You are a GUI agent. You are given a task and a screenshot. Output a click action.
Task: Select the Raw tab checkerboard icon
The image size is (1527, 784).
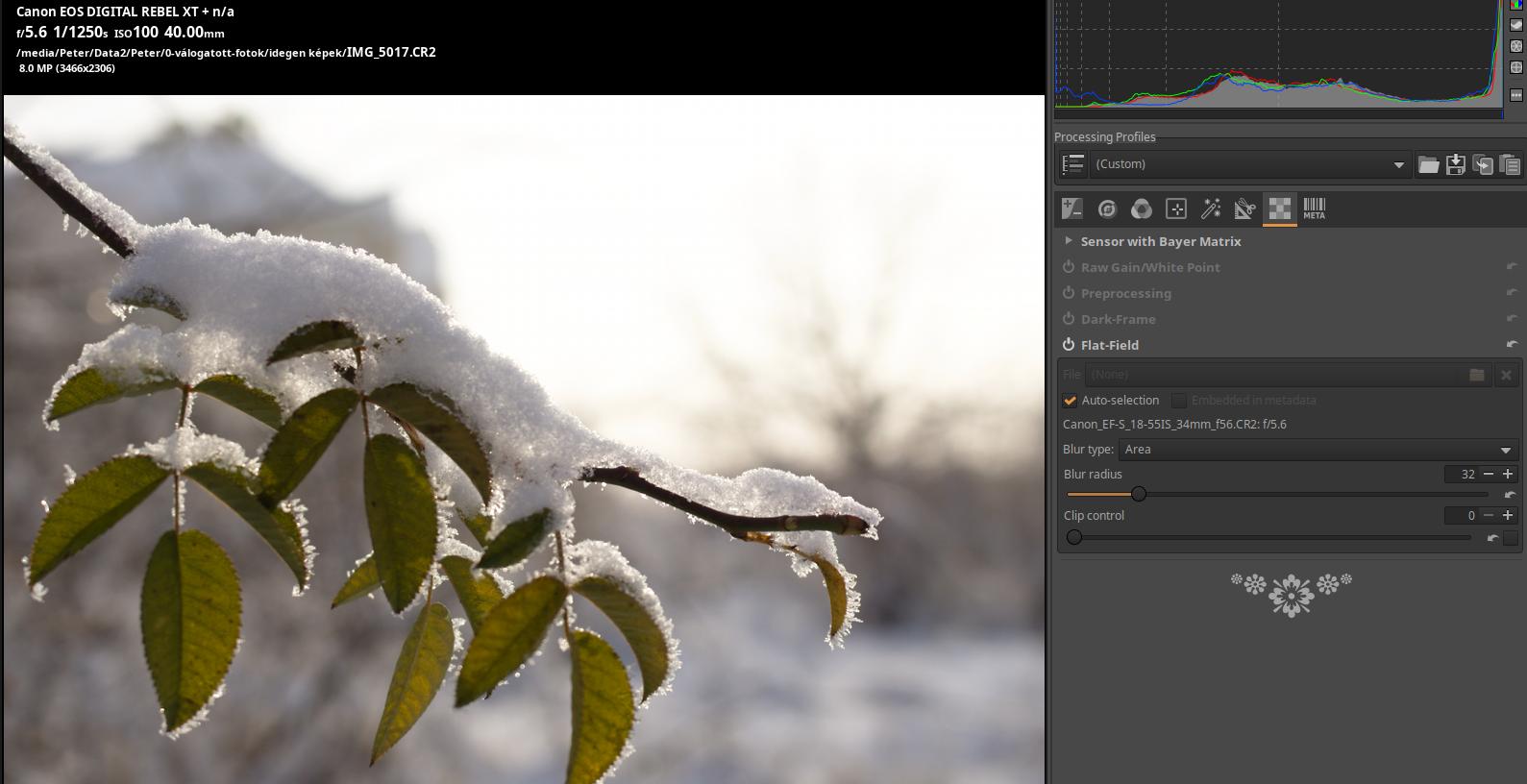point(1279,208)
